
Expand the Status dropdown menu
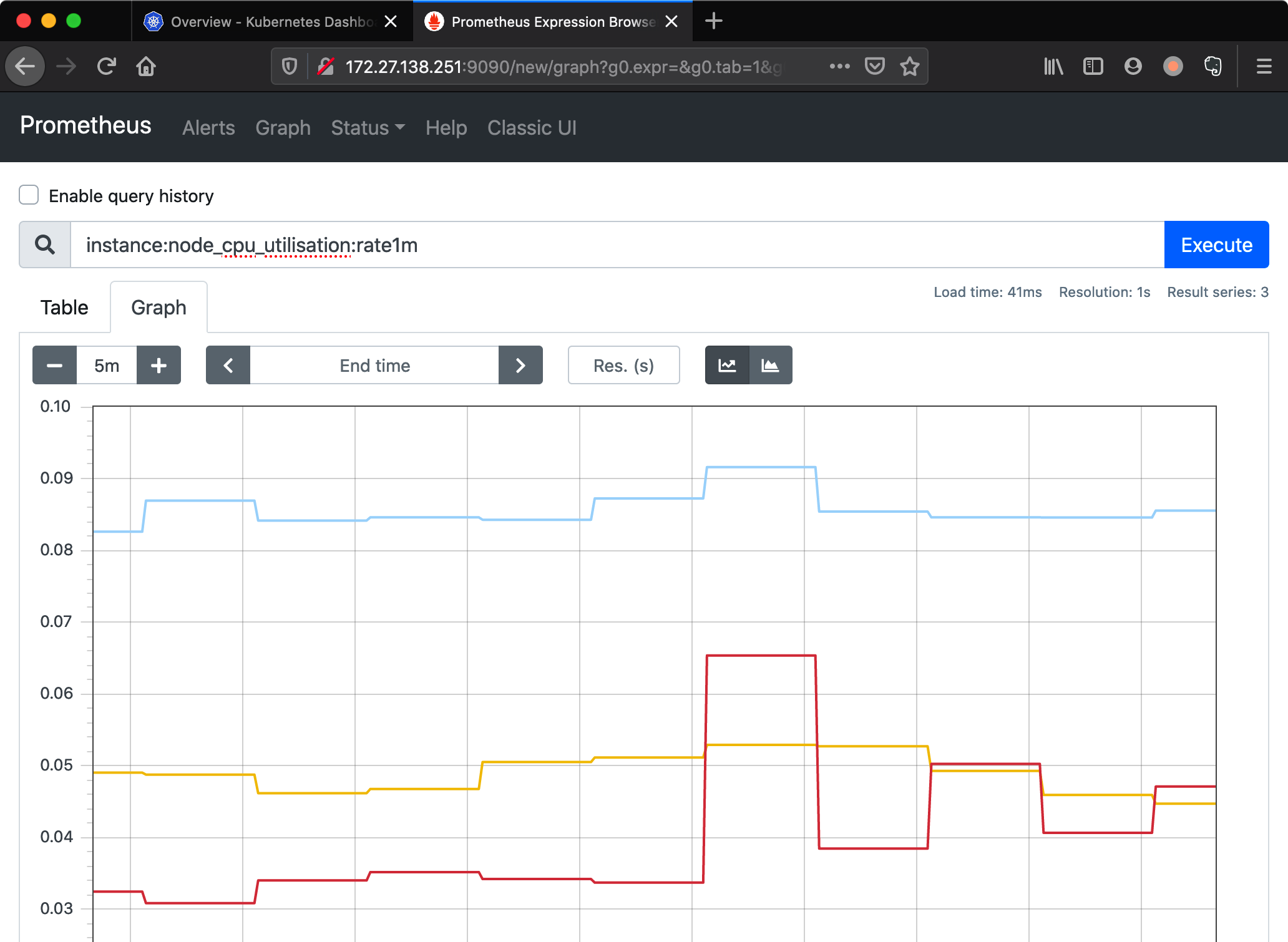click(368, 128)
